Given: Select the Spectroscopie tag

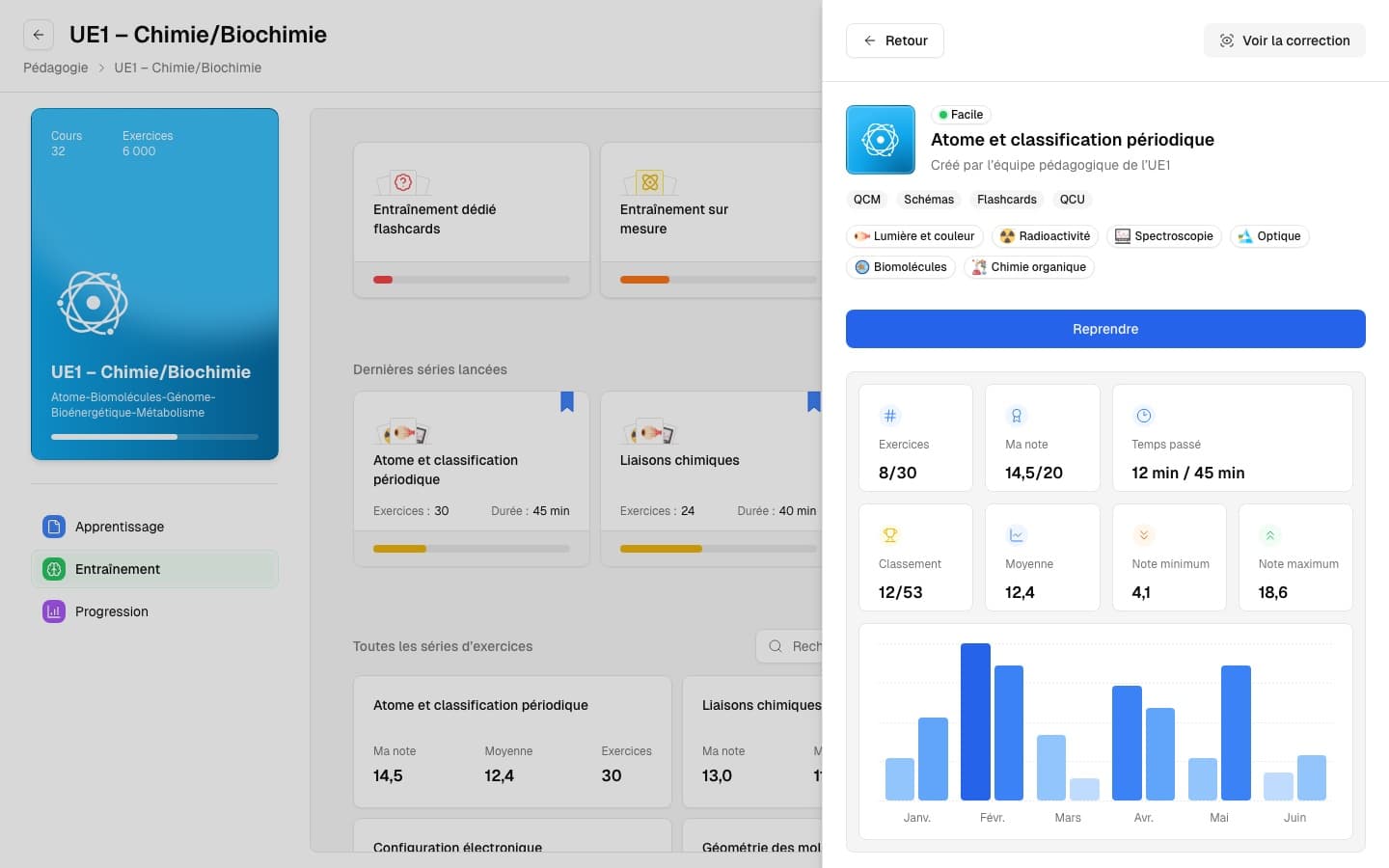Looking at the screenshot, I should pyautogui.click(x=1164, y=236).
